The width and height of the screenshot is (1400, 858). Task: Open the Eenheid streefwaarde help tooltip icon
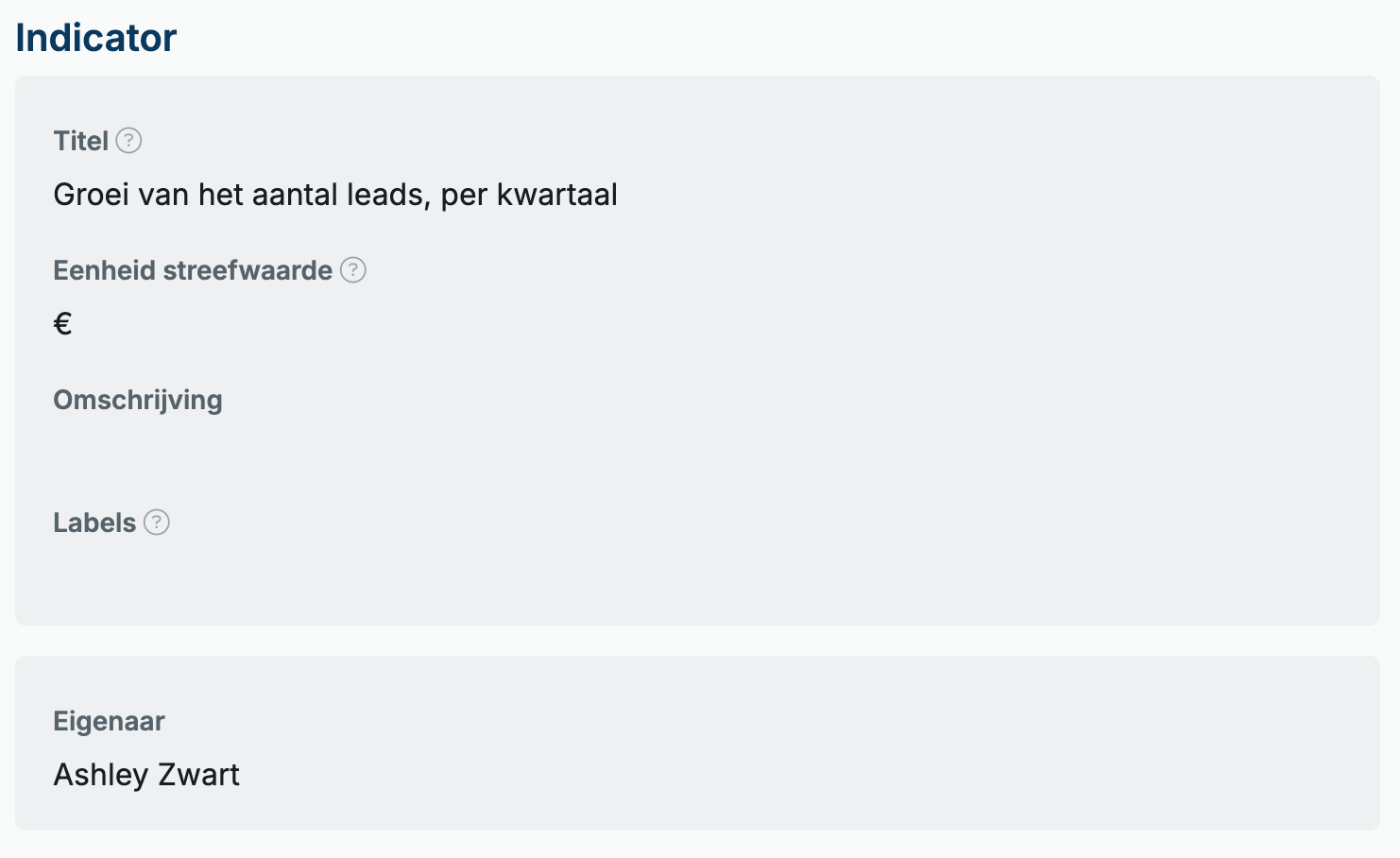(x=353, y=270)
